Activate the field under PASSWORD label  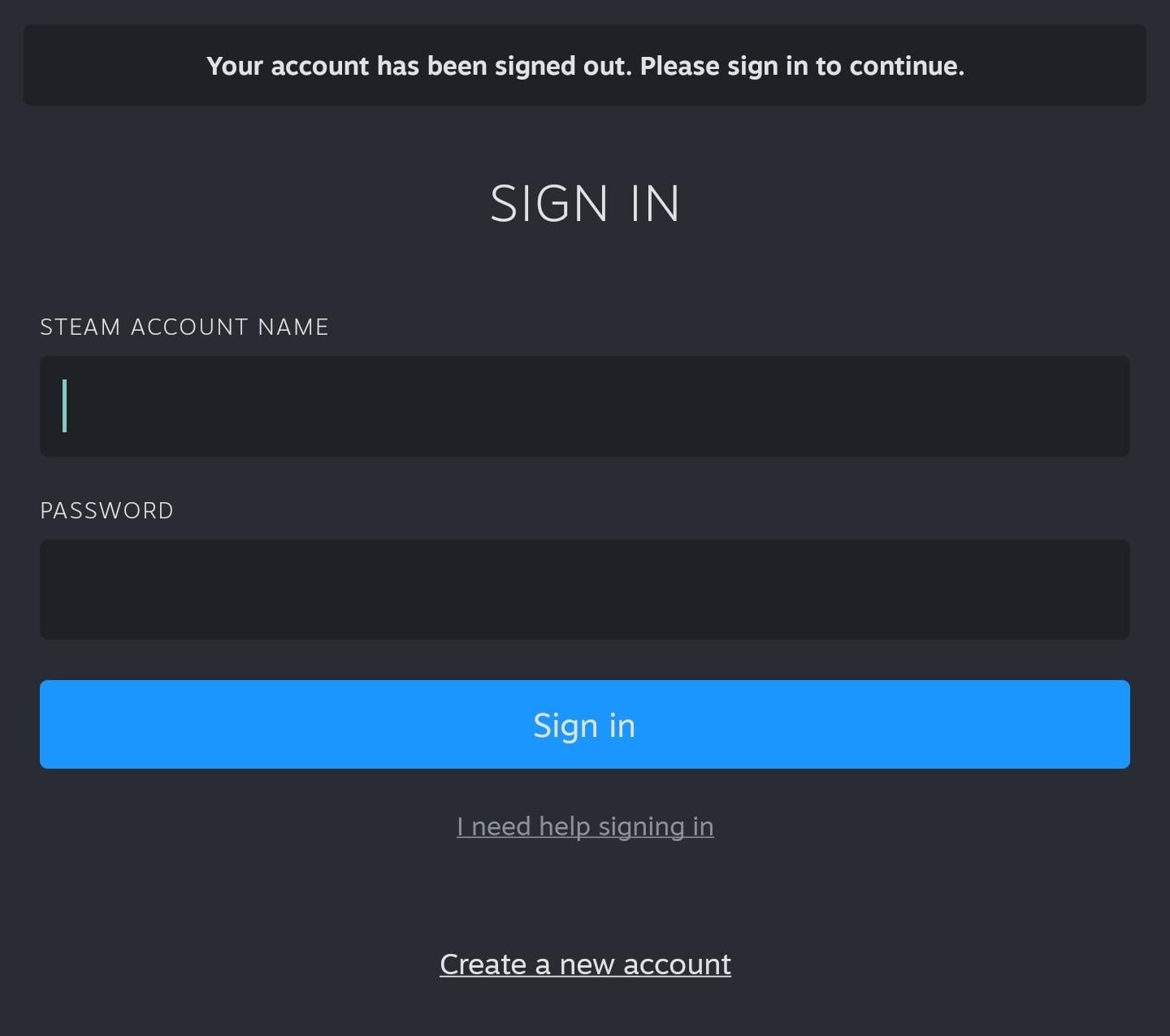click(585, 589)
